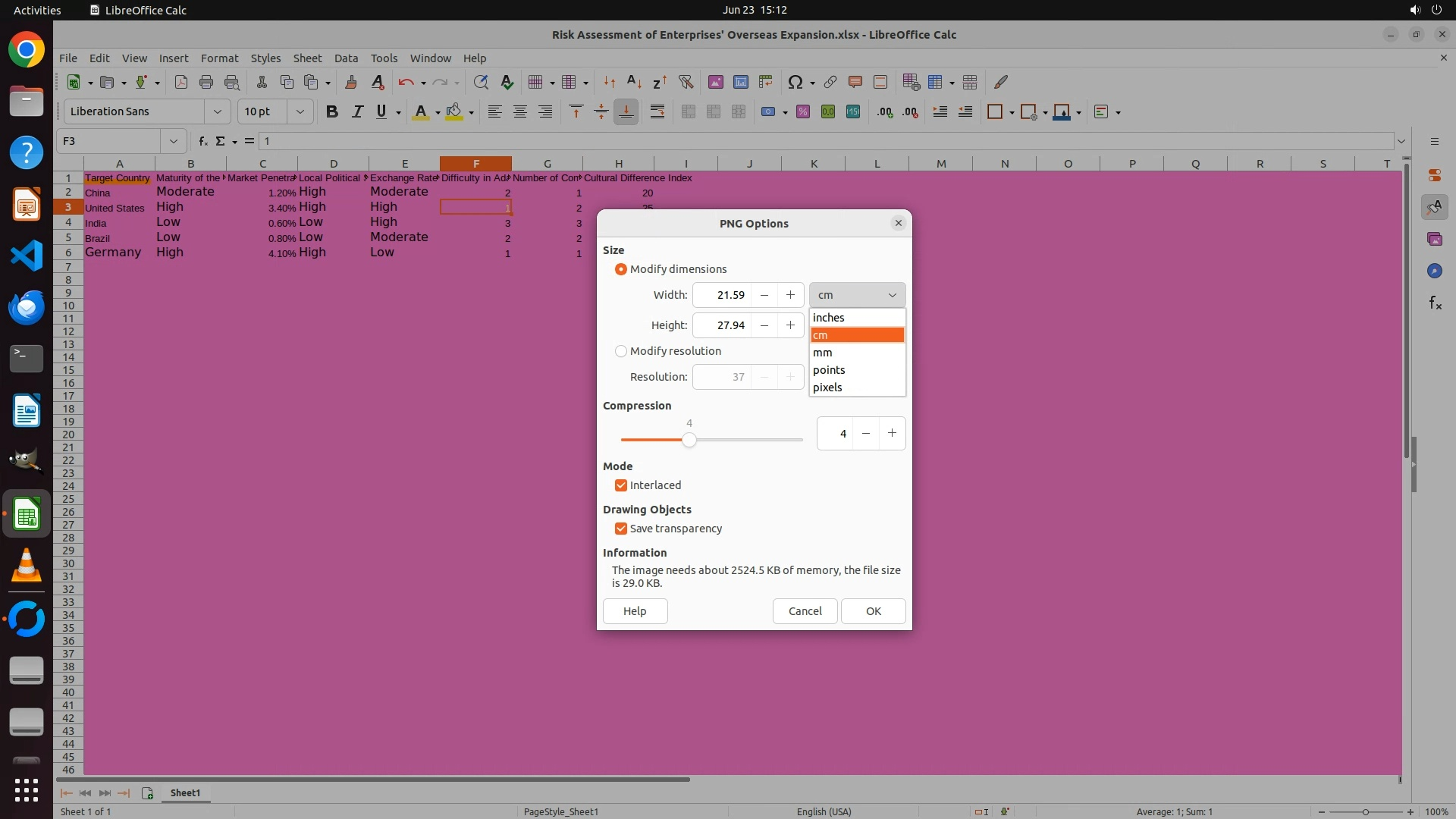Click the Italic formatting icon
Image resolution: width=1456 pixels, height=819 pixels.
pos(357,112)
